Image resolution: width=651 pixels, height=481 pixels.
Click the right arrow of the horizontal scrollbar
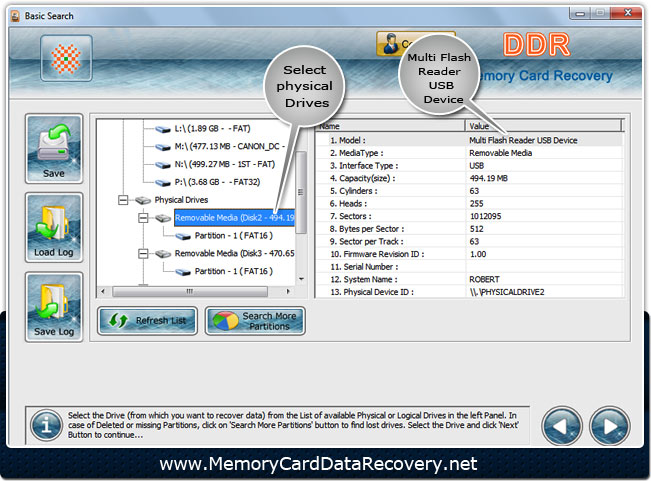[288, 291]
